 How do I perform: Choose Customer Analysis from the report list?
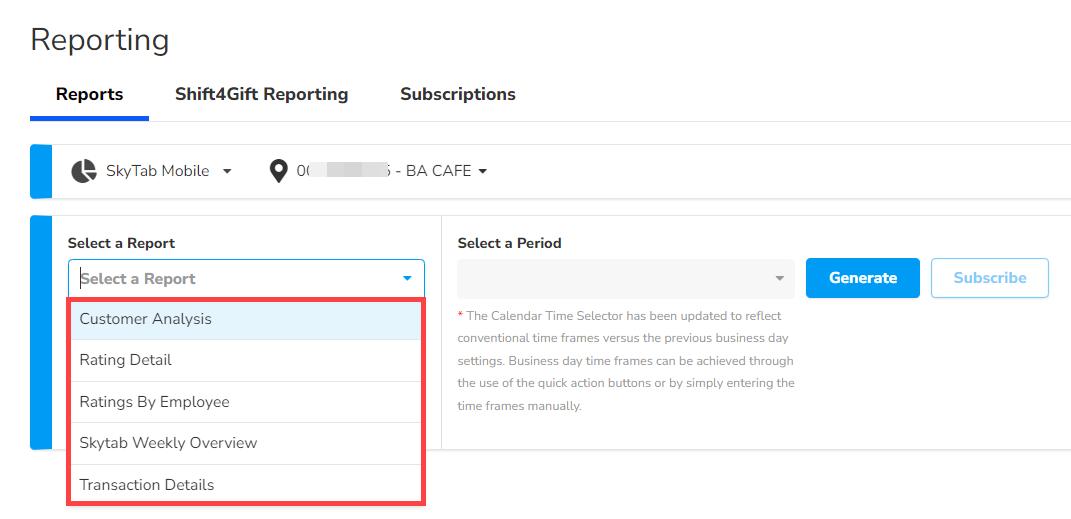click(145, 320)
